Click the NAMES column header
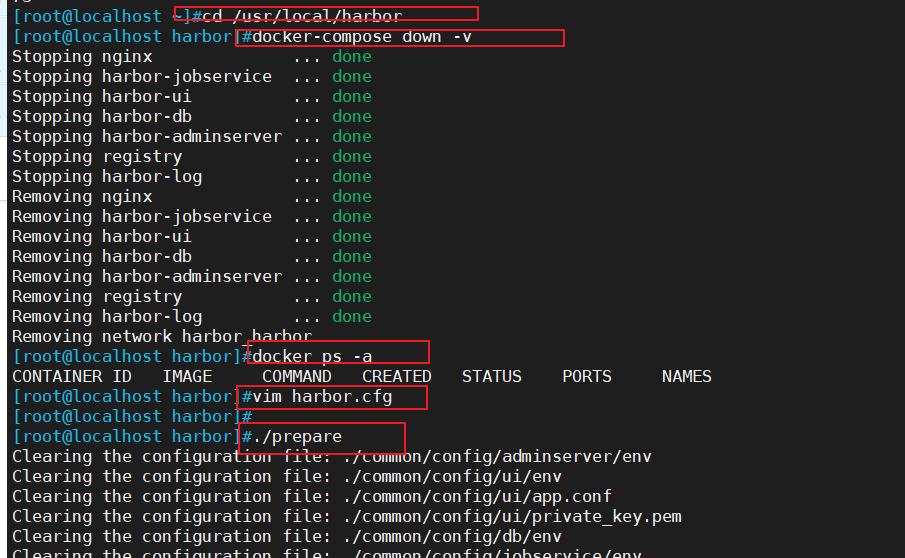The image size is (905, 558). [687, 377]
